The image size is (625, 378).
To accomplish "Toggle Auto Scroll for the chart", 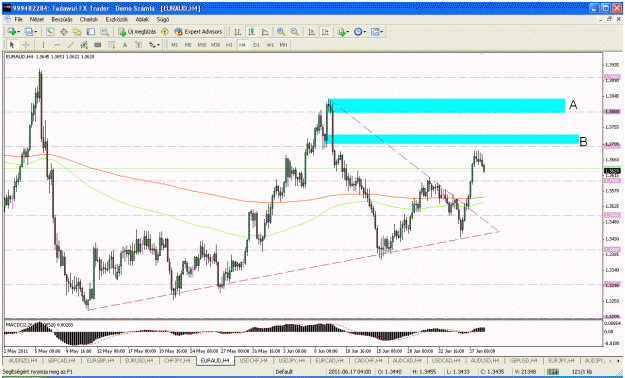I will [x=311, y=32].
